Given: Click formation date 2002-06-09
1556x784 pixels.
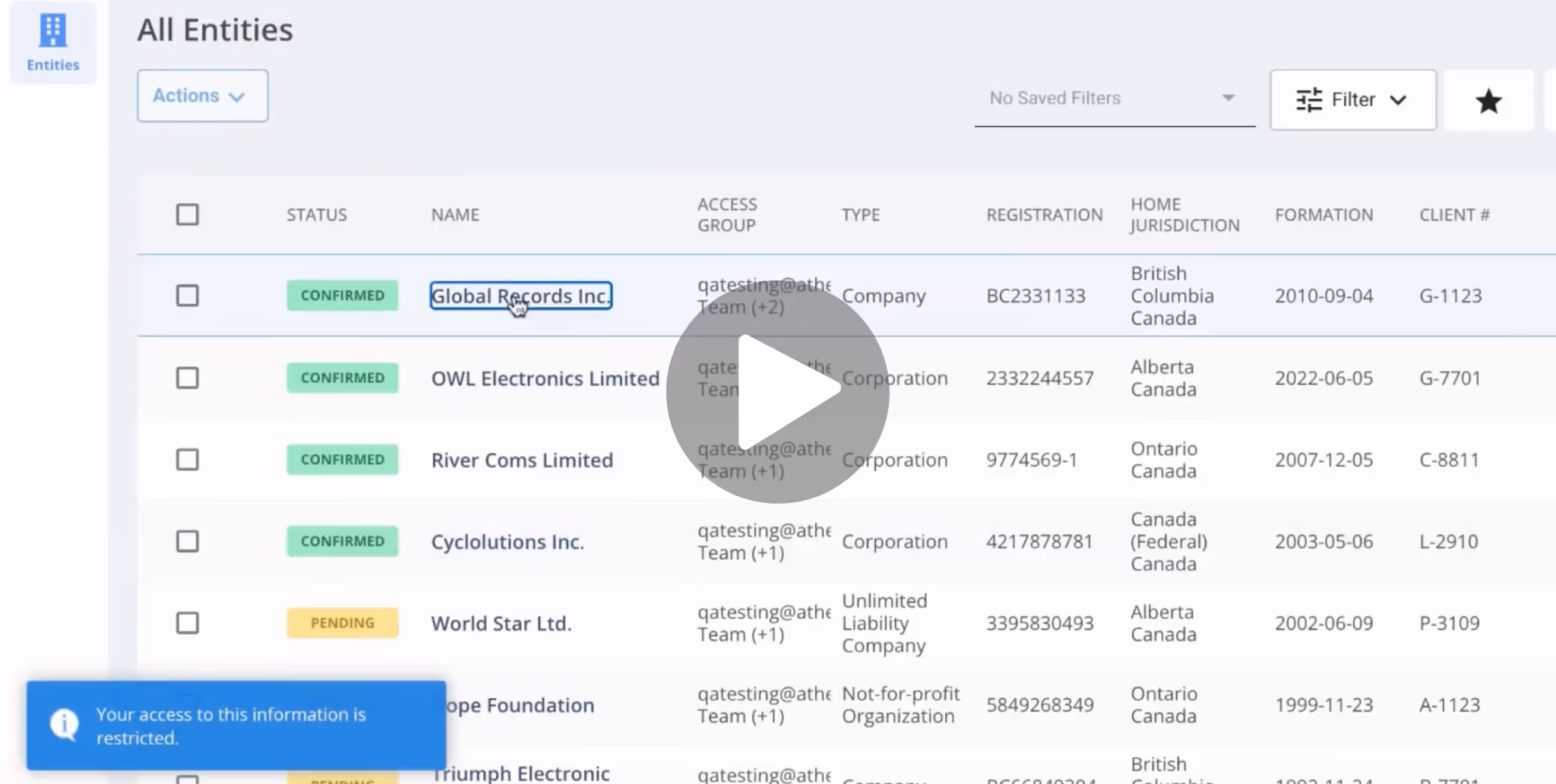Looking at the screenshot, I should tap(1324, 624).
